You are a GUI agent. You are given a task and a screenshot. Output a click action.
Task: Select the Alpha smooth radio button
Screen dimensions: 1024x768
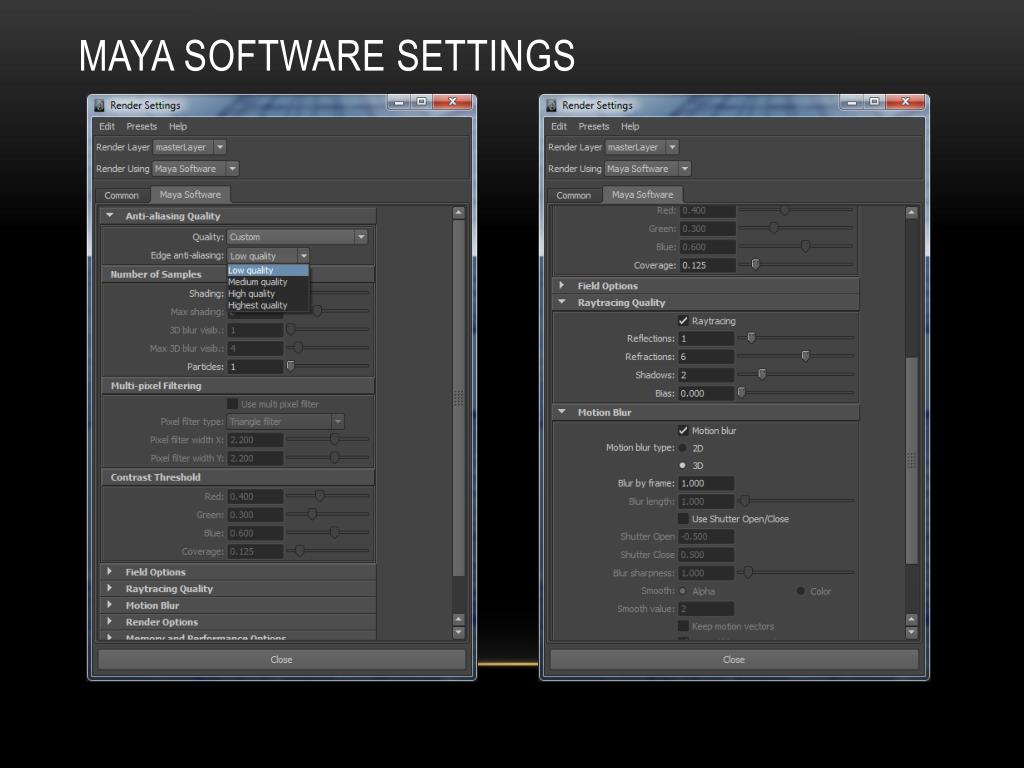click(682, 591)
